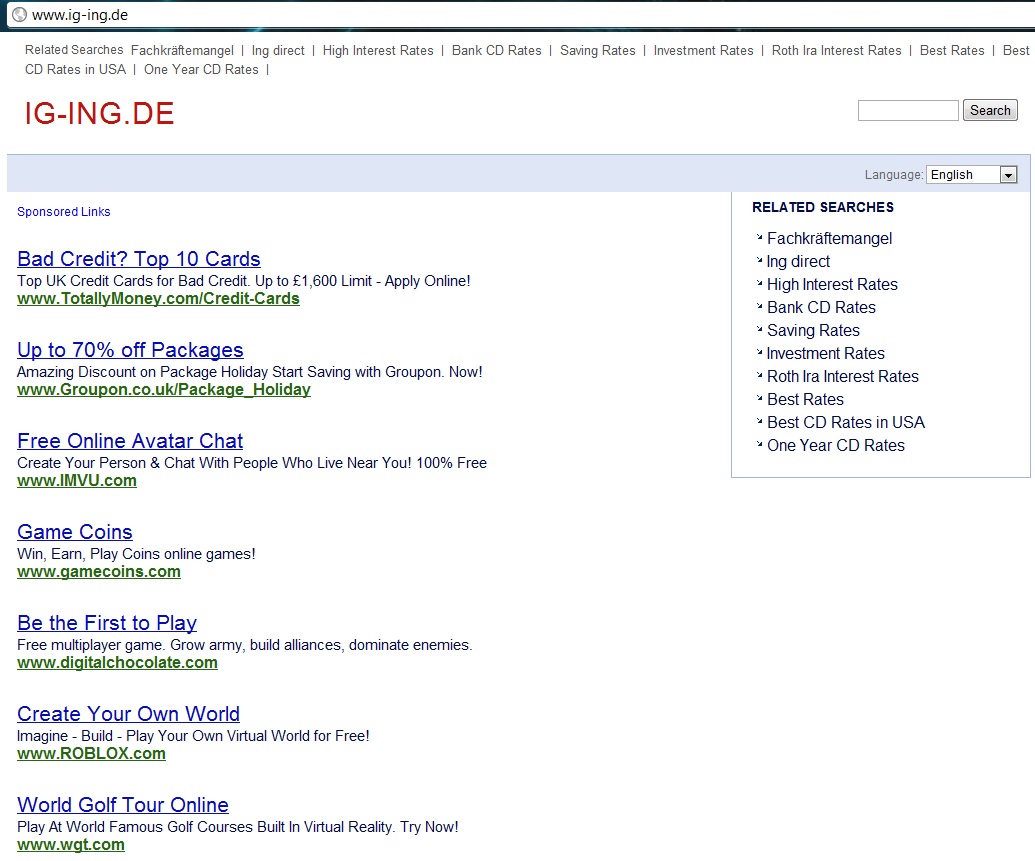
Task: Open 'Free Online Avatar Chat' ad
Action: pyautogui.click(x=130, y=440)
